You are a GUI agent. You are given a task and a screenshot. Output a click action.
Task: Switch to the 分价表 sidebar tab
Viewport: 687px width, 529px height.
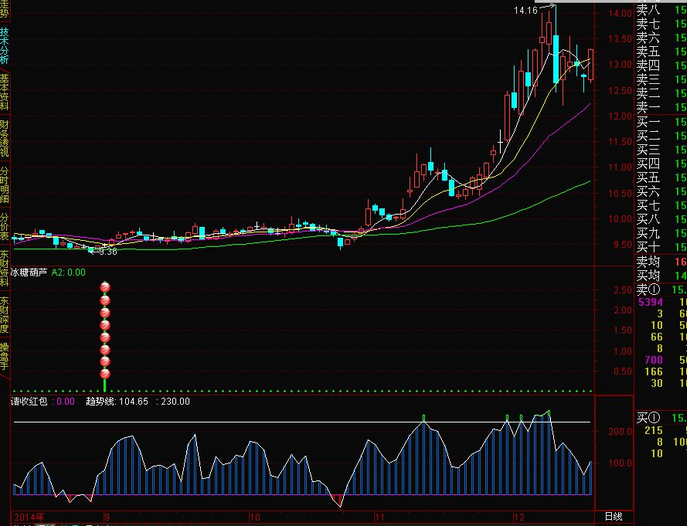tap(4, 227)
